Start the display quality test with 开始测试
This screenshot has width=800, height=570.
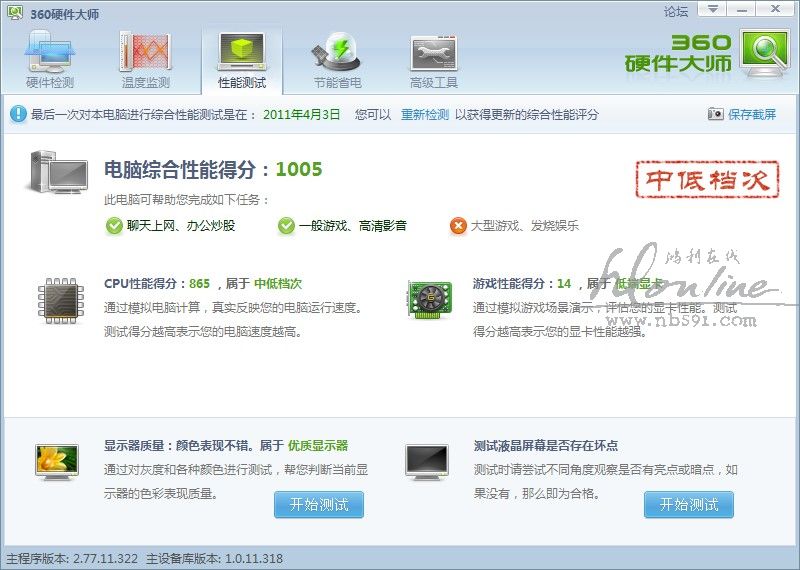point(319,505)
